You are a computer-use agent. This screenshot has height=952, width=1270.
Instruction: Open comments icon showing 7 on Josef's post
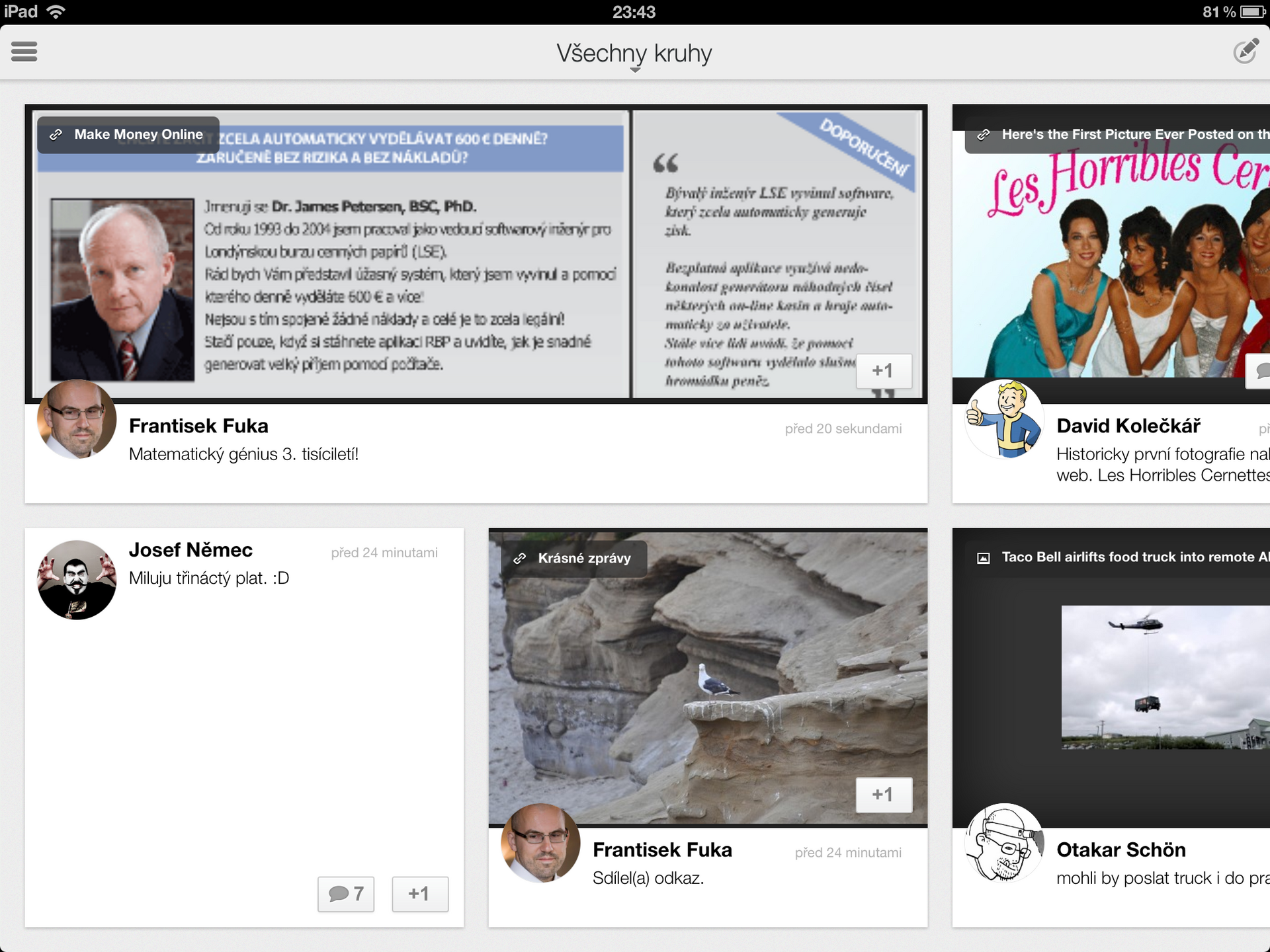point(345,894)
